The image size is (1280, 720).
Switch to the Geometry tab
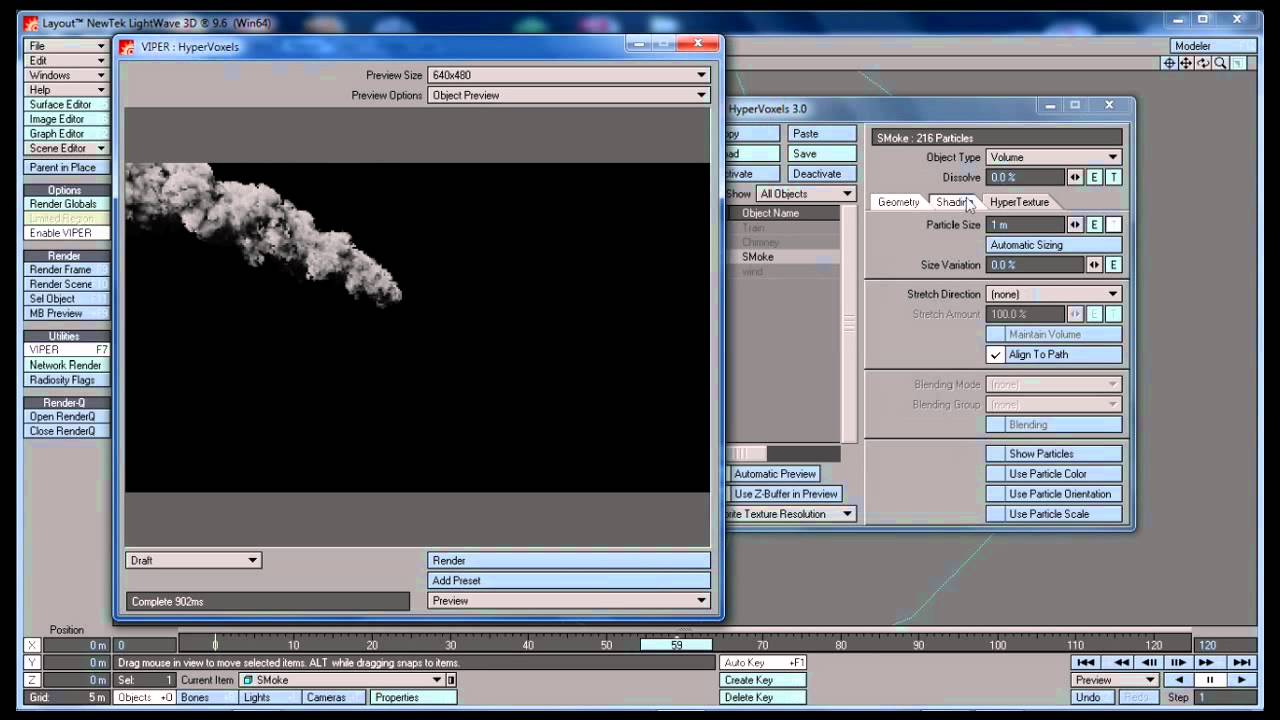point(898,202)
